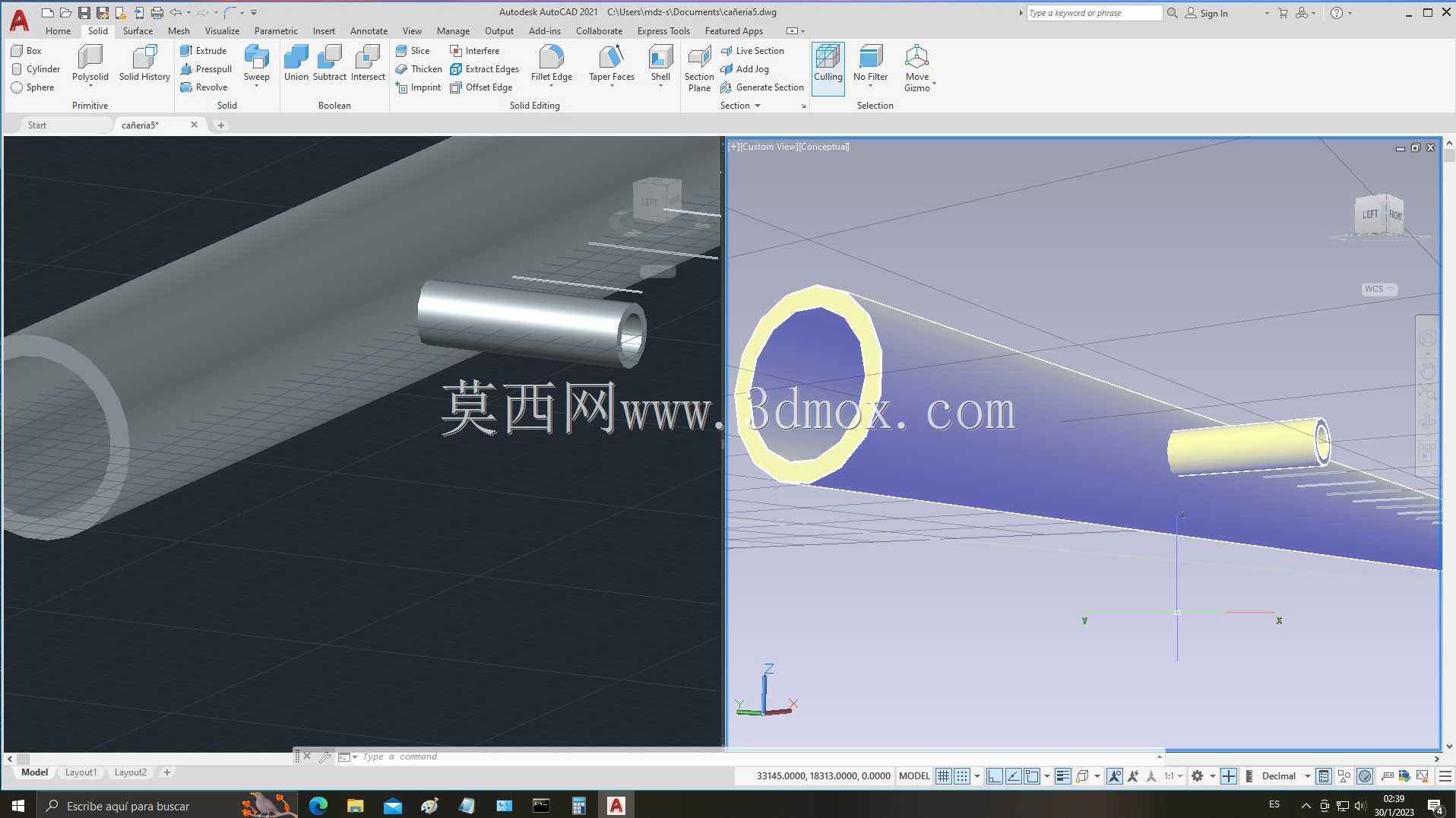
Task: Click Custom View viewport control
Action: (x=768, y=147)
